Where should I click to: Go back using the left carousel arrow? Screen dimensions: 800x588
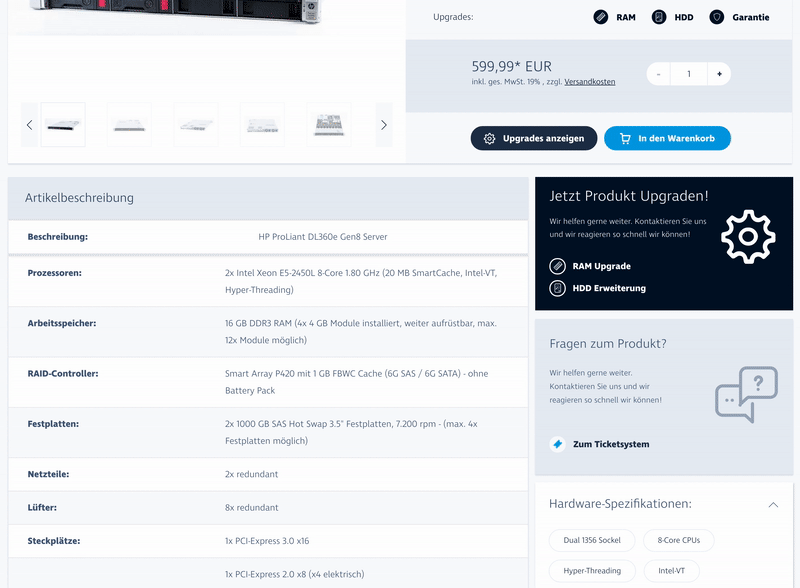click(27, 123)
